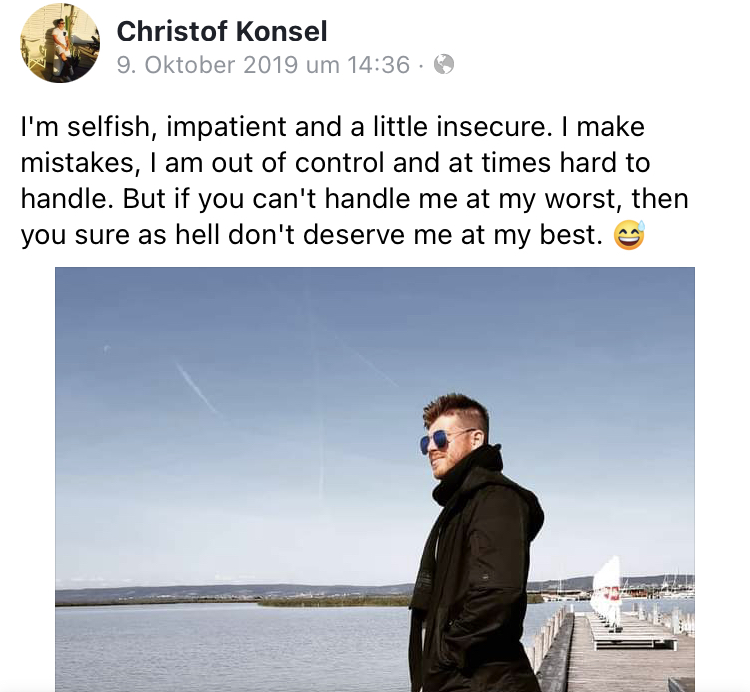Viewport: 750px width, 692px height.
Task: Click the grinning sweat emoji
Action: click(629, 235)
